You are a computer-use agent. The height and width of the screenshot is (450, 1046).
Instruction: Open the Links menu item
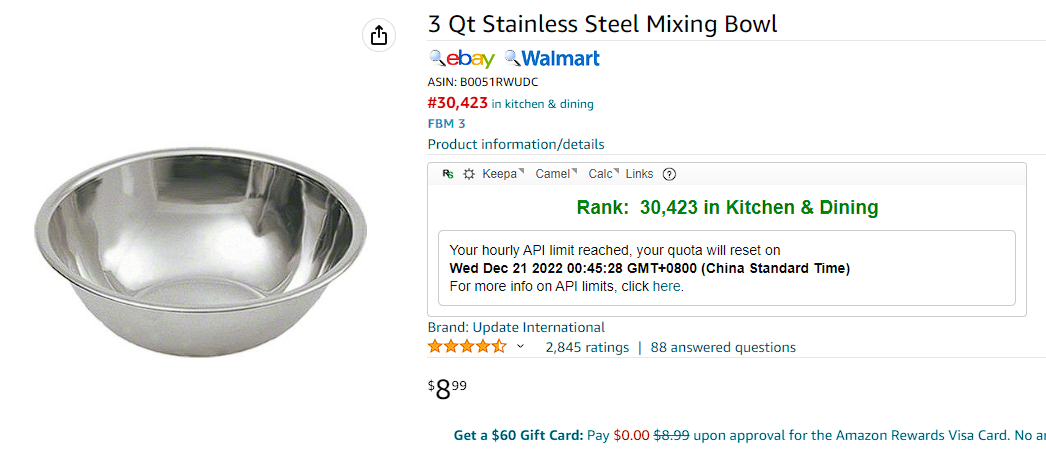point(639,174)
